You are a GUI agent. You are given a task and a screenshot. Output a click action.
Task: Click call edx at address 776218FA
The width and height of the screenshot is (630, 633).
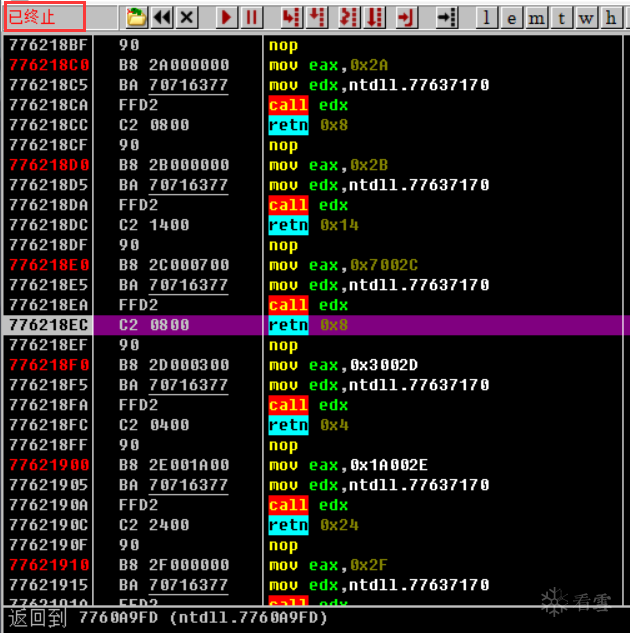pos(308,405)
